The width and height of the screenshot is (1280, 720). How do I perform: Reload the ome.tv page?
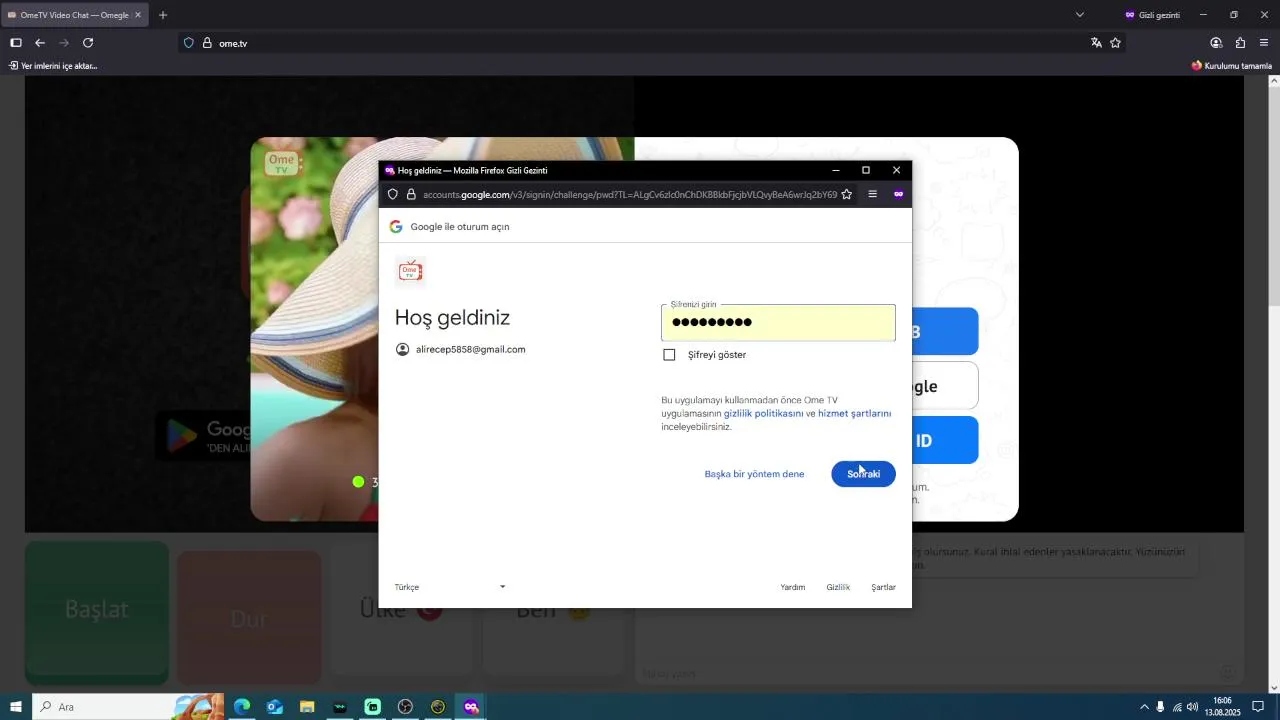point(88,43)
